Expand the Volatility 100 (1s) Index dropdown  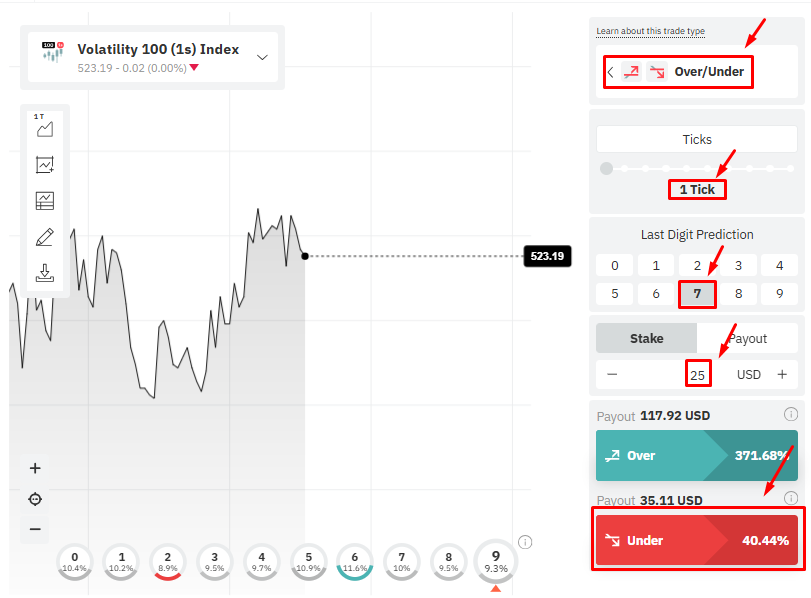(262, 57)
